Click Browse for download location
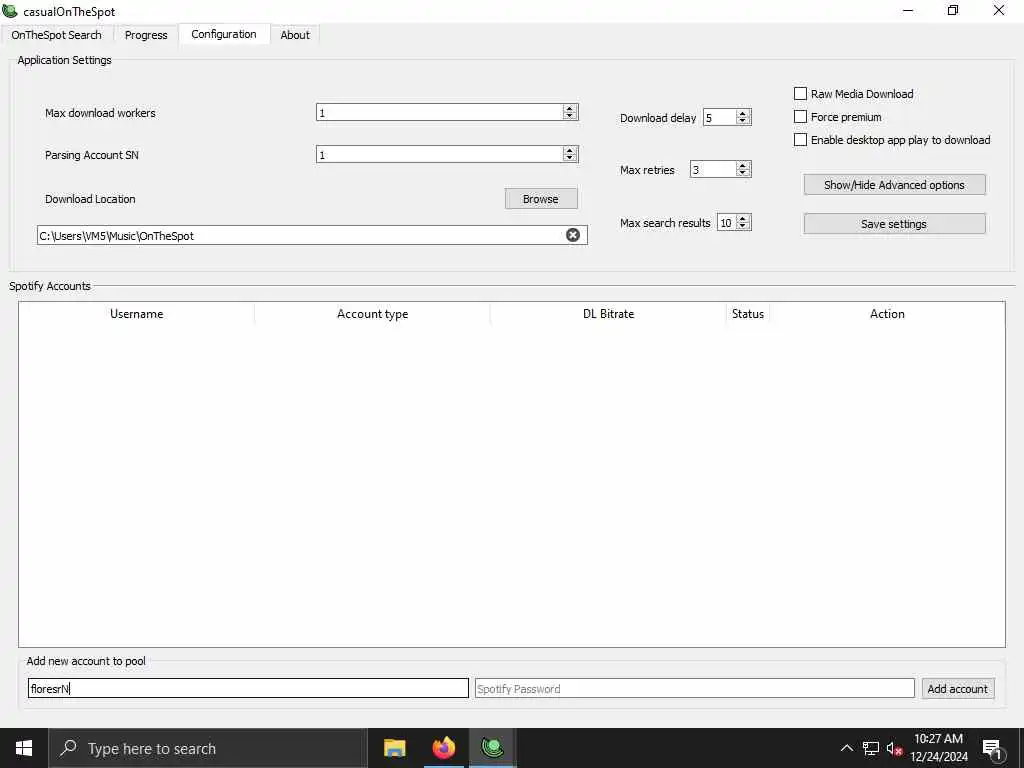Image resolution: width=1024 pixels, height=768 pixels. pos(541,199)
